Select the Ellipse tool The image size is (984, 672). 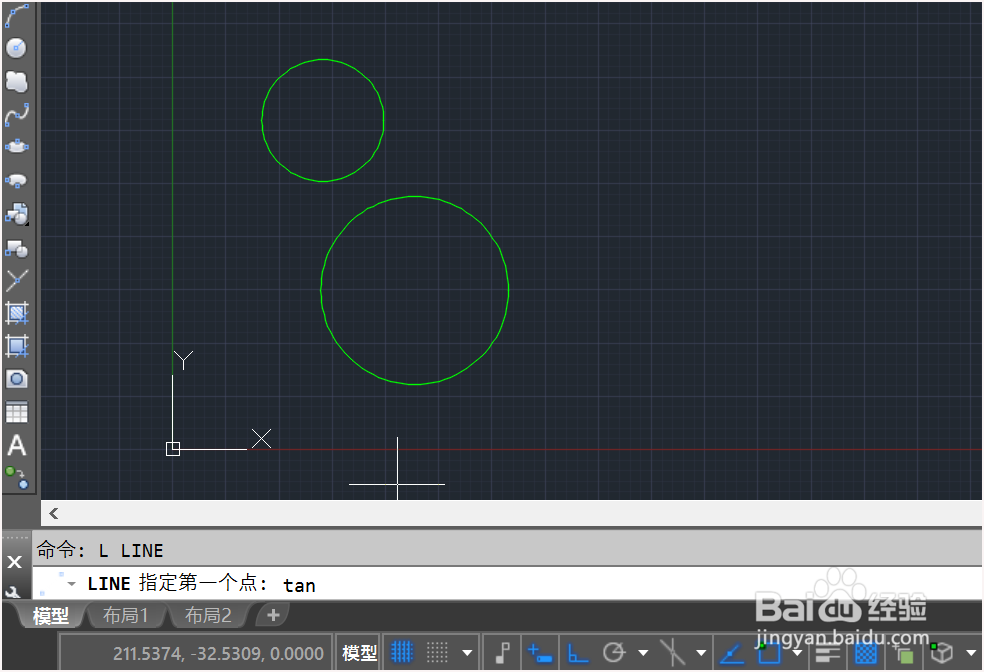[16, 147]
